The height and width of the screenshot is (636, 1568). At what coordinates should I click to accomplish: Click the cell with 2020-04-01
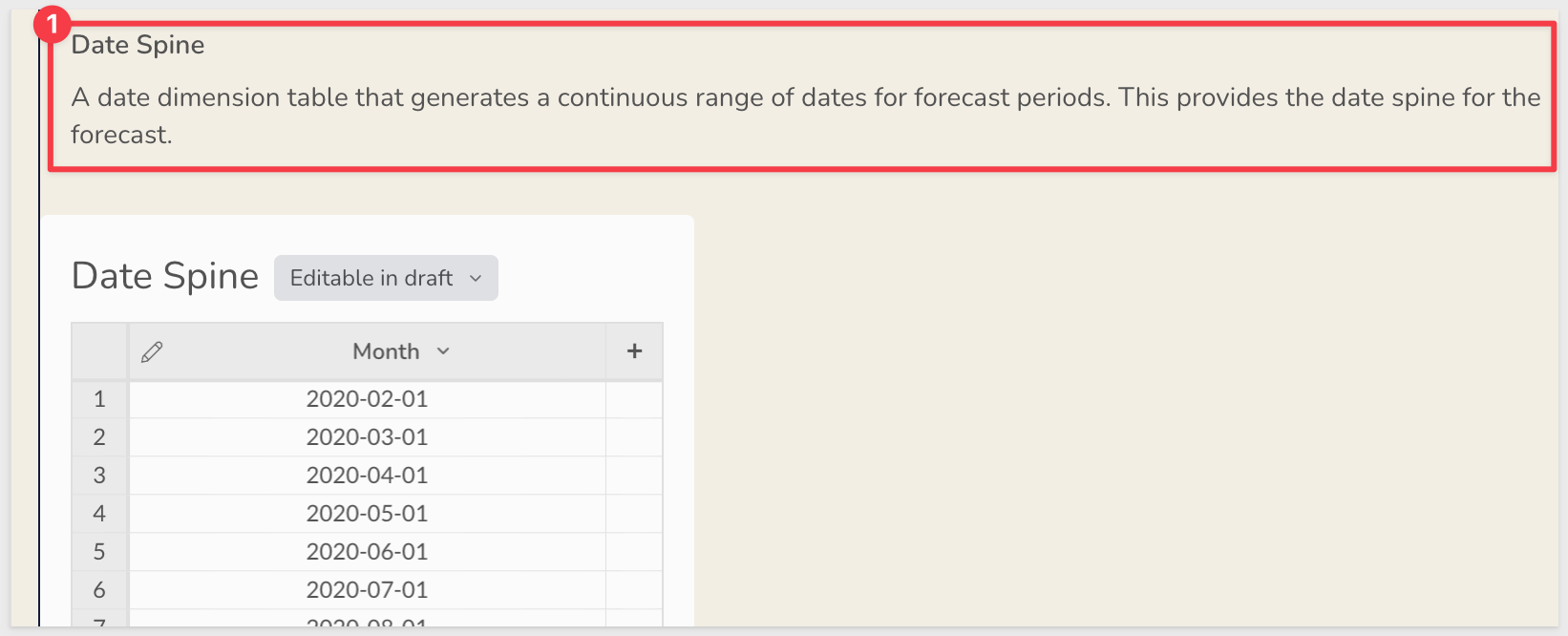[x=368, y=476]
